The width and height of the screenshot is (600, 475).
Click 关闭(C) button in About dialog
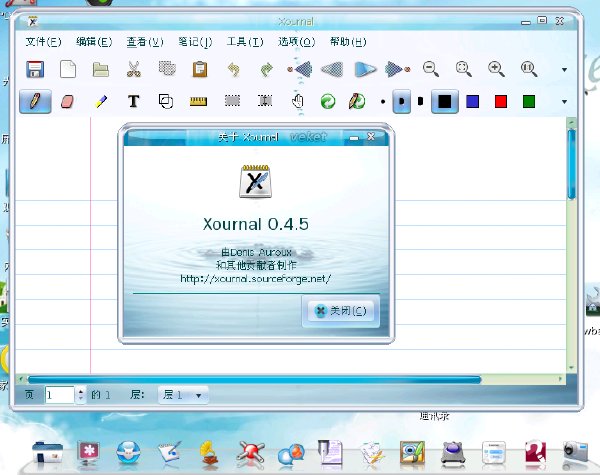tap(341, 311)
